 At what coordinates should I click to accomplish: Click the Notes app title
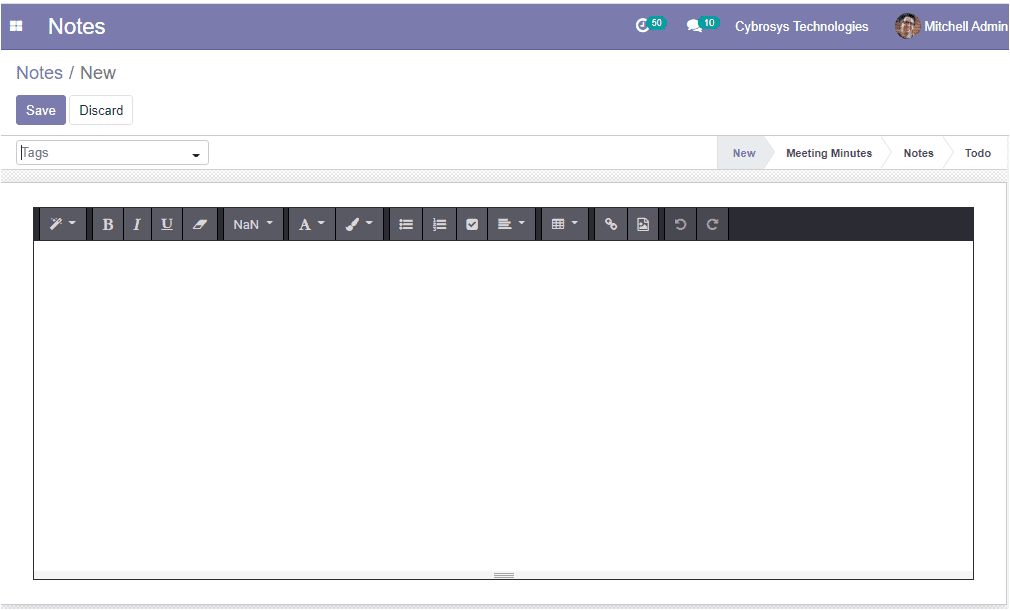click(x=77, y=26)
